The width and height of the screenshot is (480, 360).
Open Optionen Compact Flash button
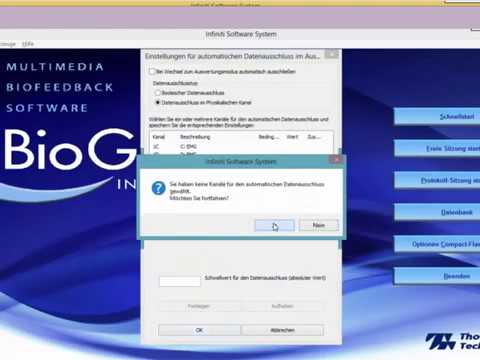[x=437, y=244]
